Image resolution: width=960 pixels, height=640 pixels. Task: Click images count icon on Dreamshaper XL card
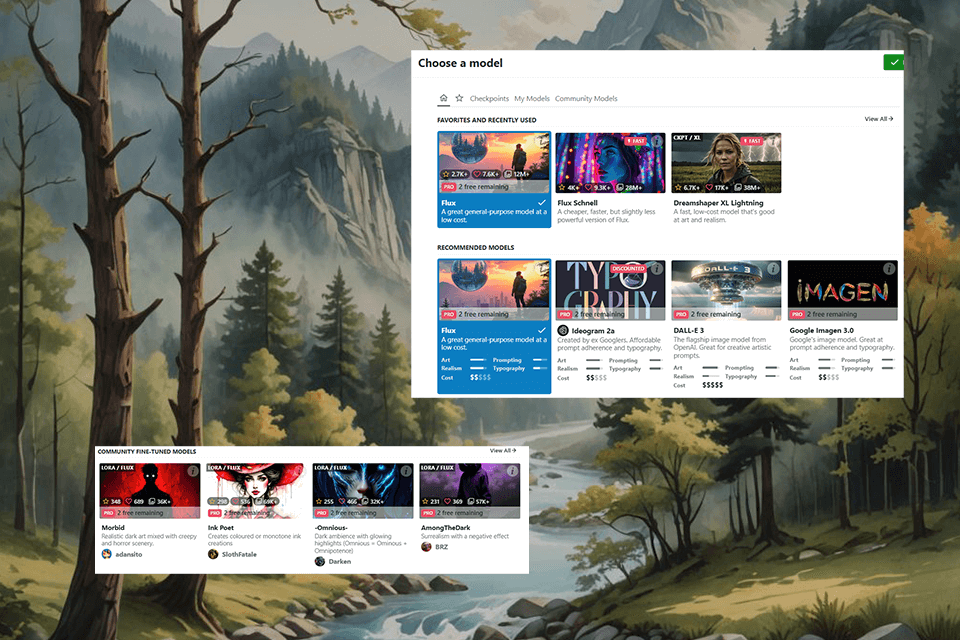tap(738, 187)
